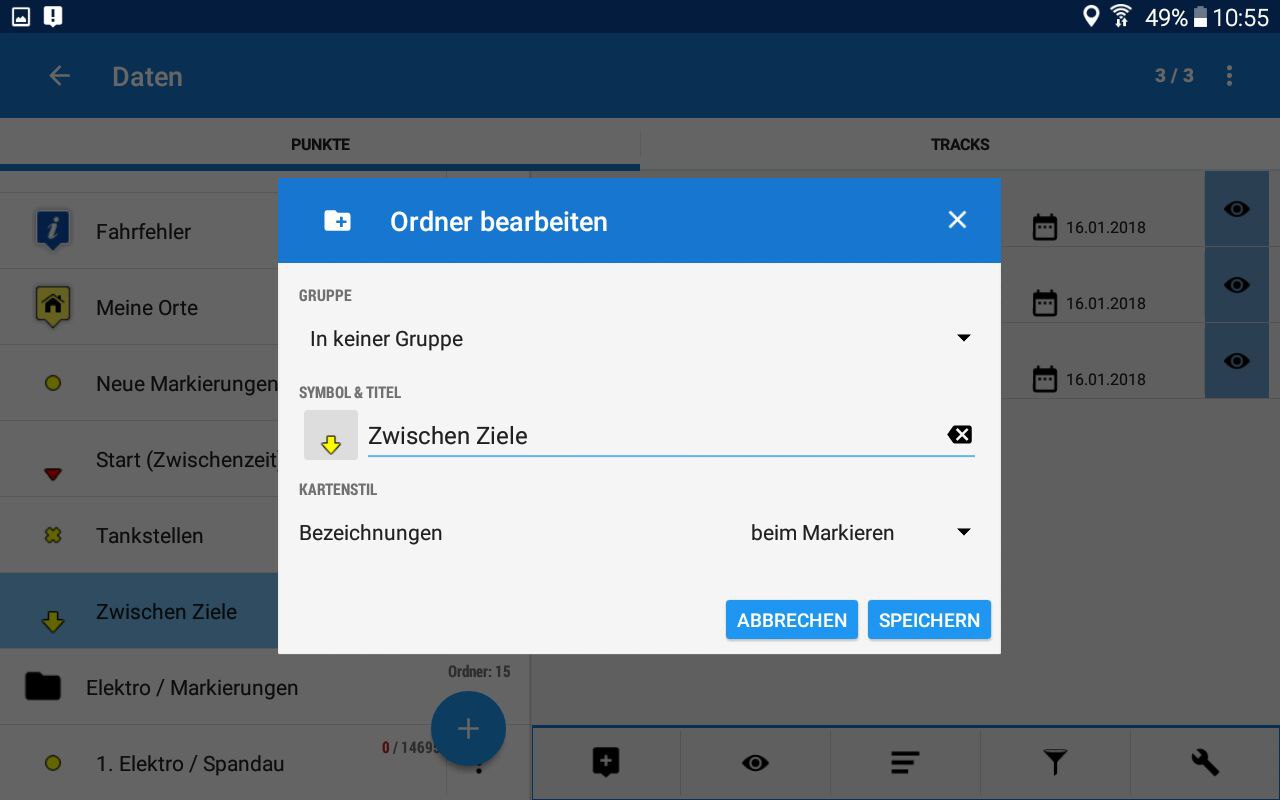Open the wrench tools icon
The height and width of the screenshot is (800, 1280).
click(1205, 763)
